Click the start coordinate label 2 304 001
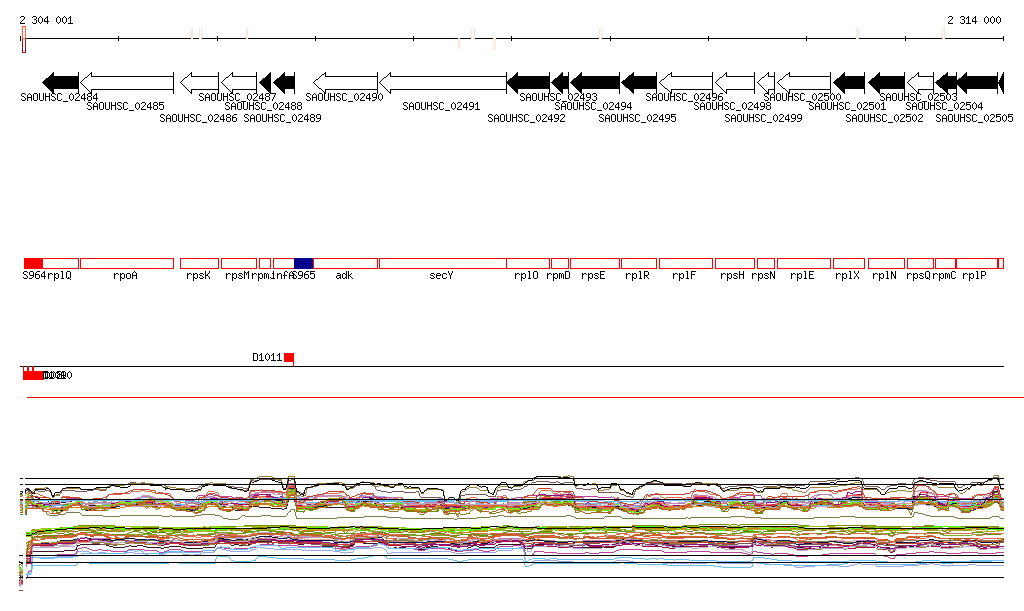 (46, 20)
